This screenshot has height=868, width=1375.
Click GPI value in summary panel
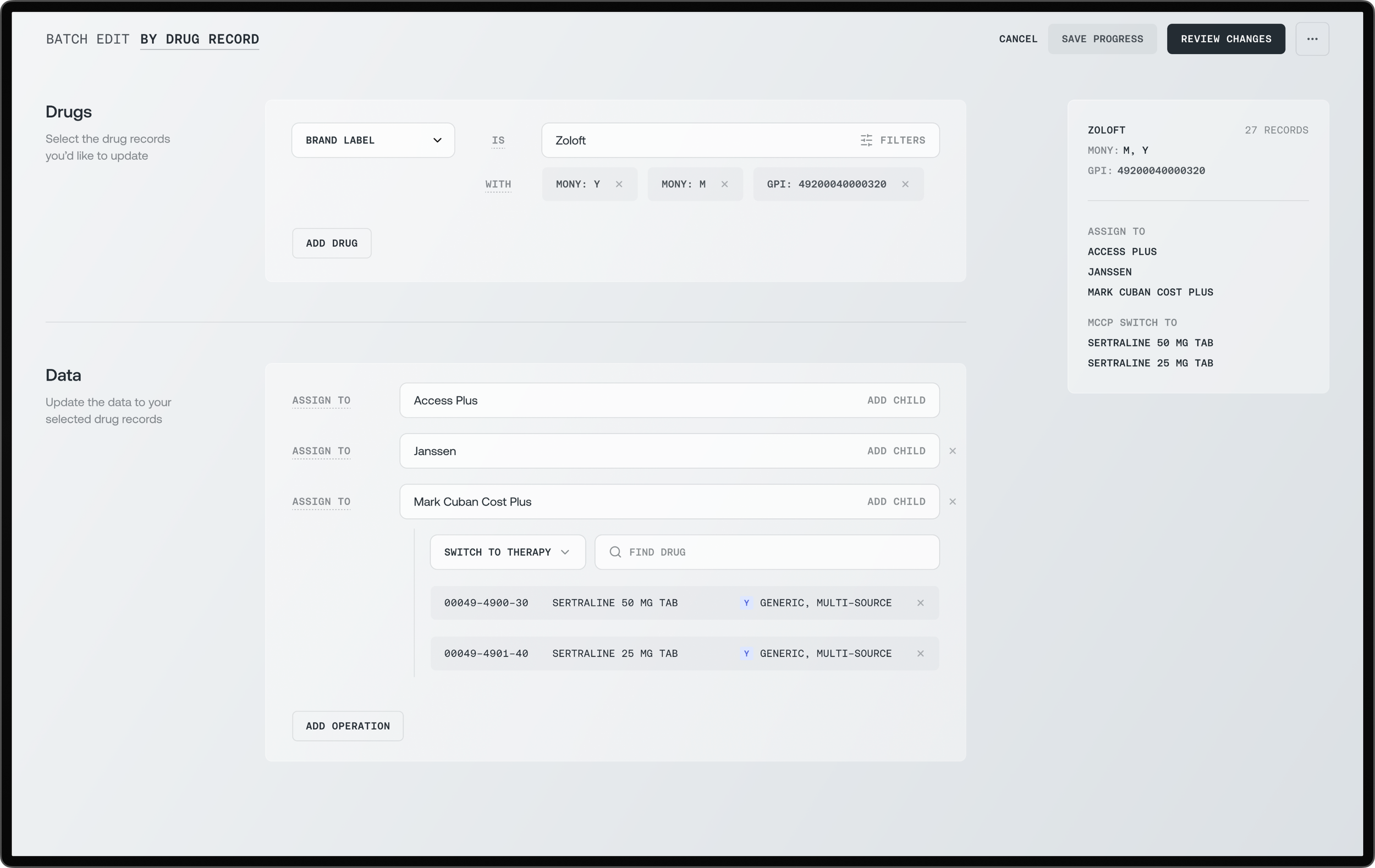(x=1160, y=170)
